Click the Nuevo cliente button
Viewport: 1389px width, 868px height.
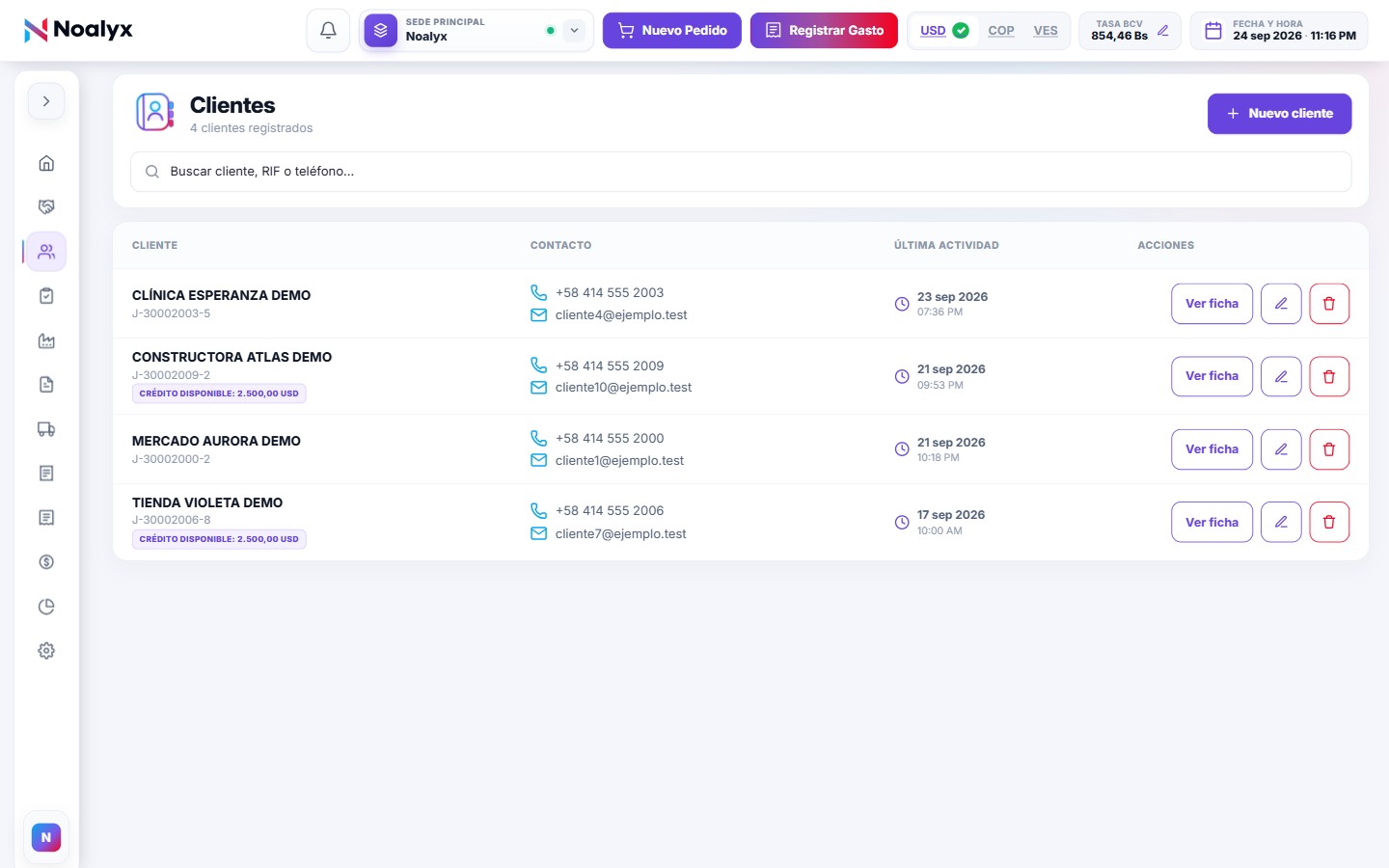[x=1279, y=114]
